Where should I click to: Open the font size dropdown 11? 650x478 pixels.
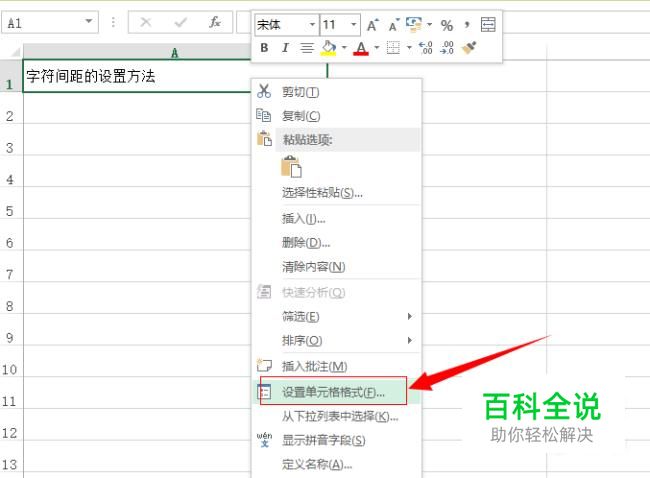coord(353,25)
